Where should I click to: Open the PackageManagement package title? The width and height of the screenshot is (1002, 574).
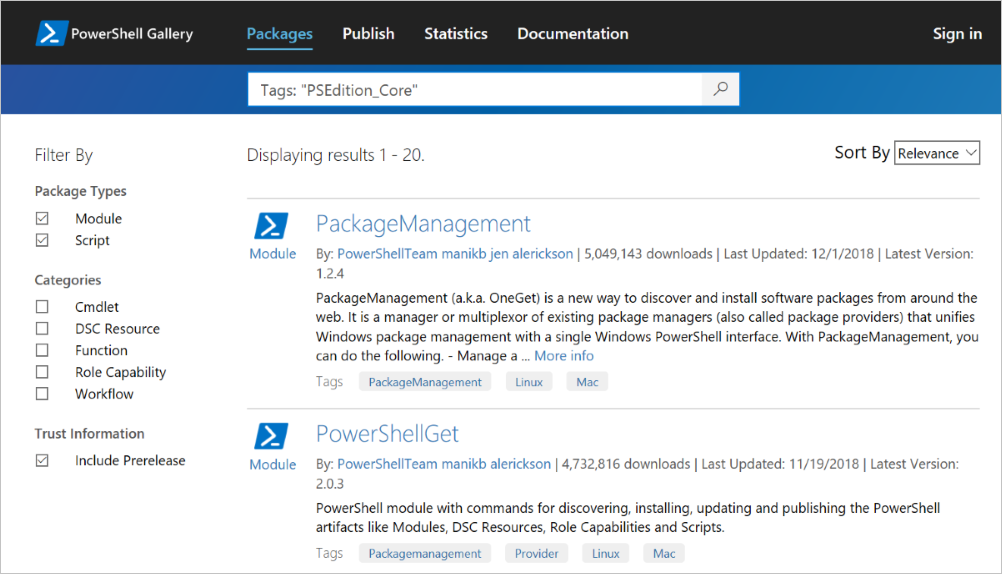click(423, 224)
